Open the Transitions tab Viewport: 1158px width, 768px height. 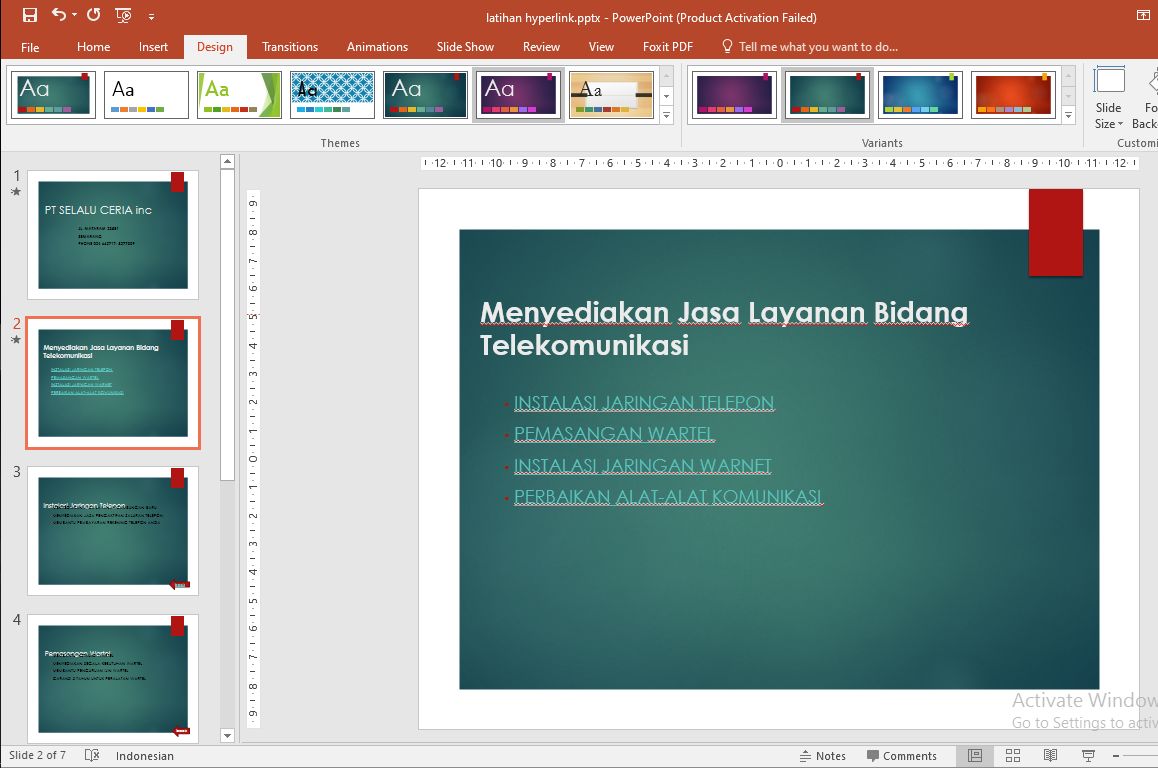coord(290,46)
